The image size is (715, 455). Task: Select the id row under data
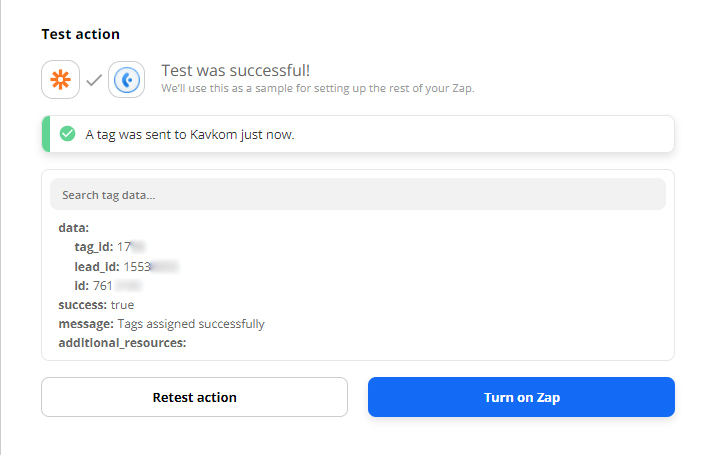tap(96, 286)
